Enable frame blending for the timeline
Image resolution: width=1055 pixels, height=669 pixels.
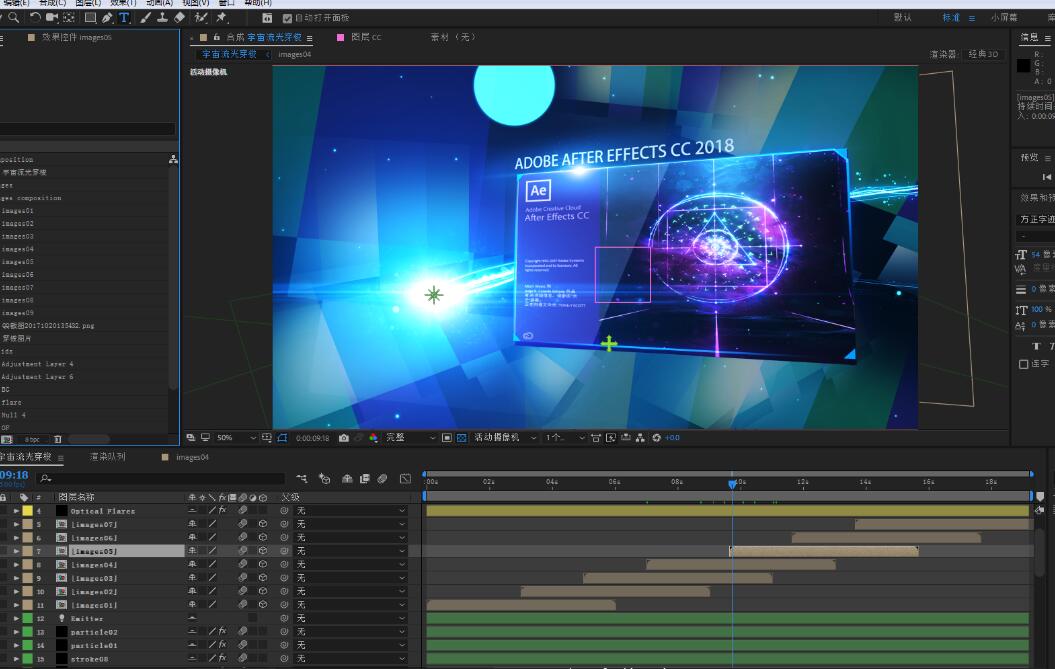pos(365,479)
